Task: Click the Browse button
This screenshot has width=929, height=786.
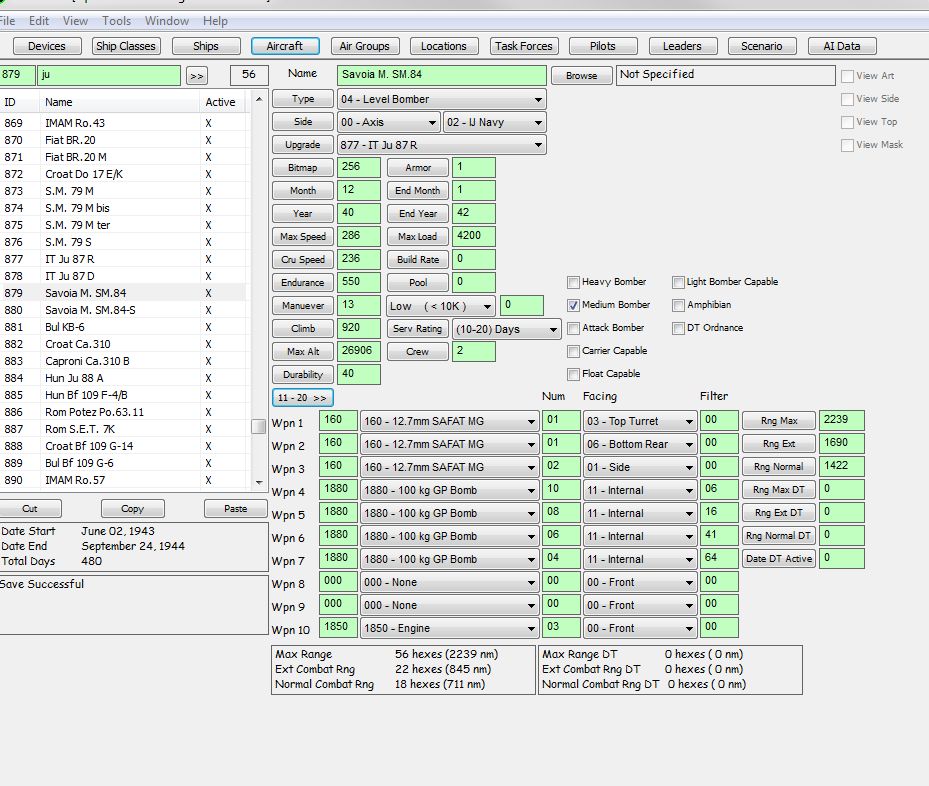Action: pos(581,76)
